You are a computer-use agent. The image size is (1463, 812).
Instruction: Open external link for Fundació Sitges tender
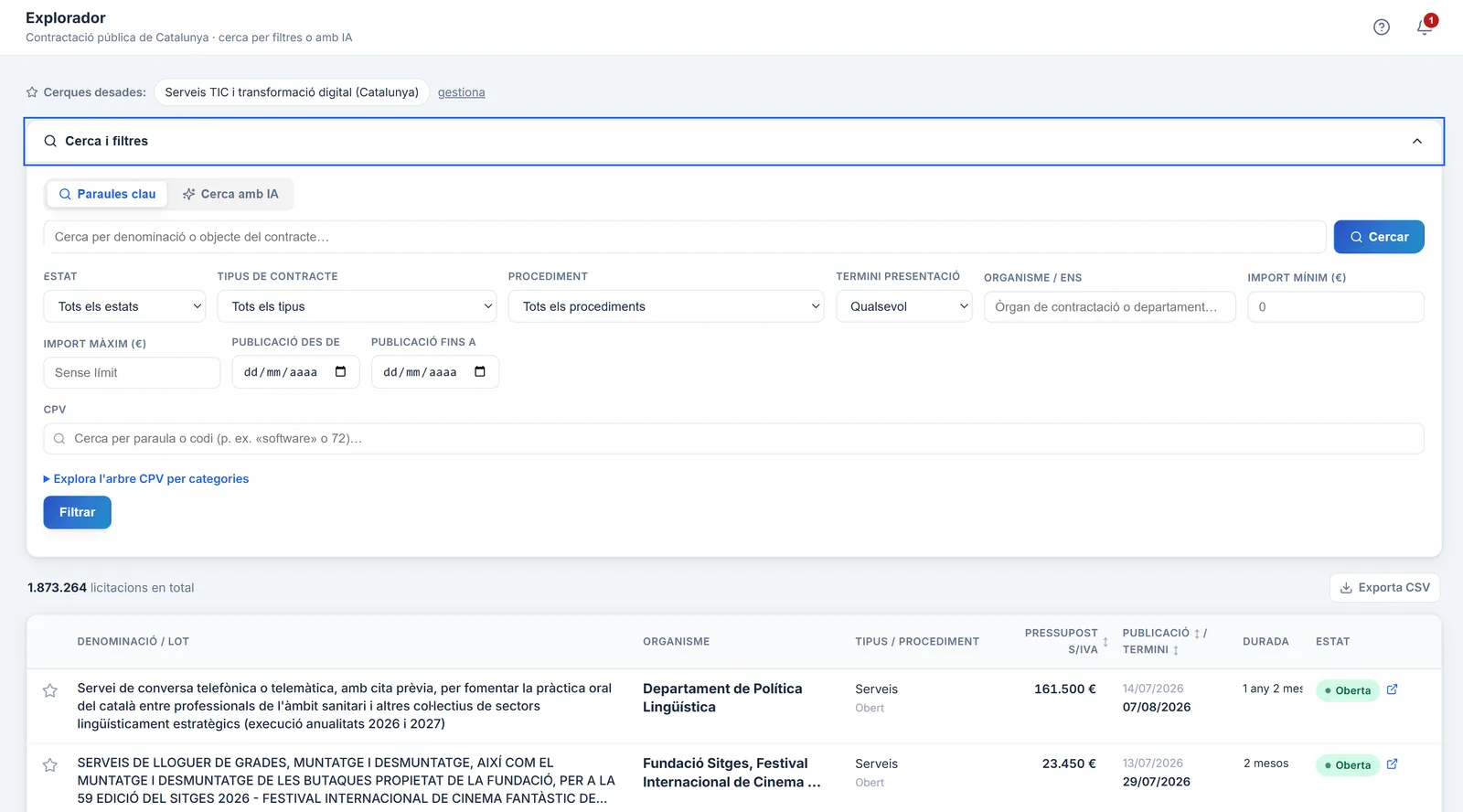(1392, 764)
